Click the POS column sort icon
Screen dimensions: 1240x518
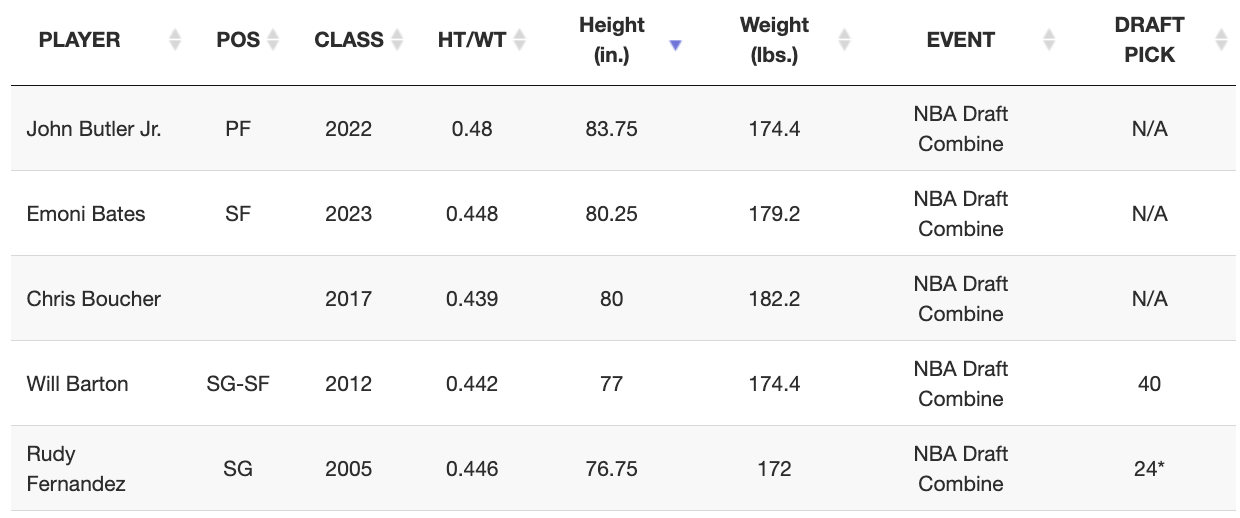[x=272, y=40]
